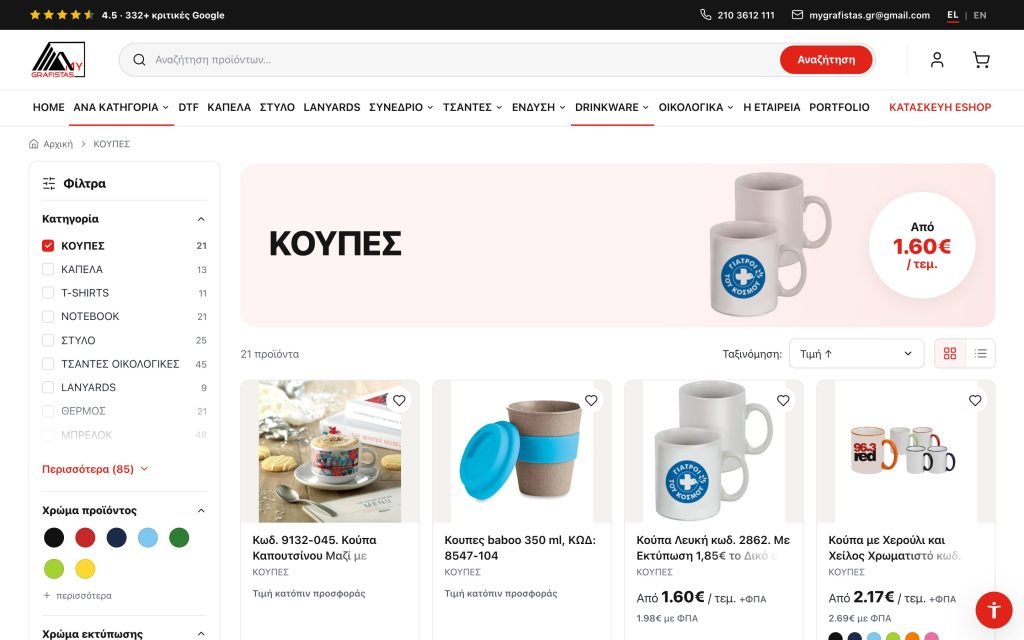Open DRINKWARE dropdown menu
Screen dimensions: 1024x640
point(612,107)
